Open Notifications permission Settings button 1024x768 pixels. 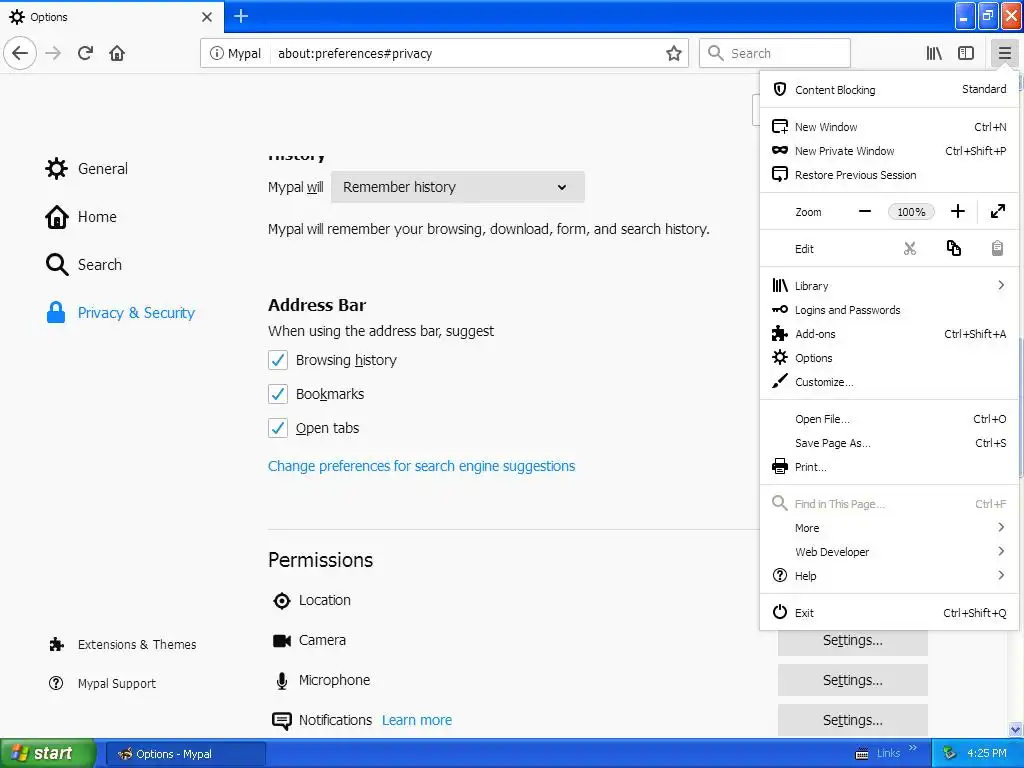tap(852, 720)
